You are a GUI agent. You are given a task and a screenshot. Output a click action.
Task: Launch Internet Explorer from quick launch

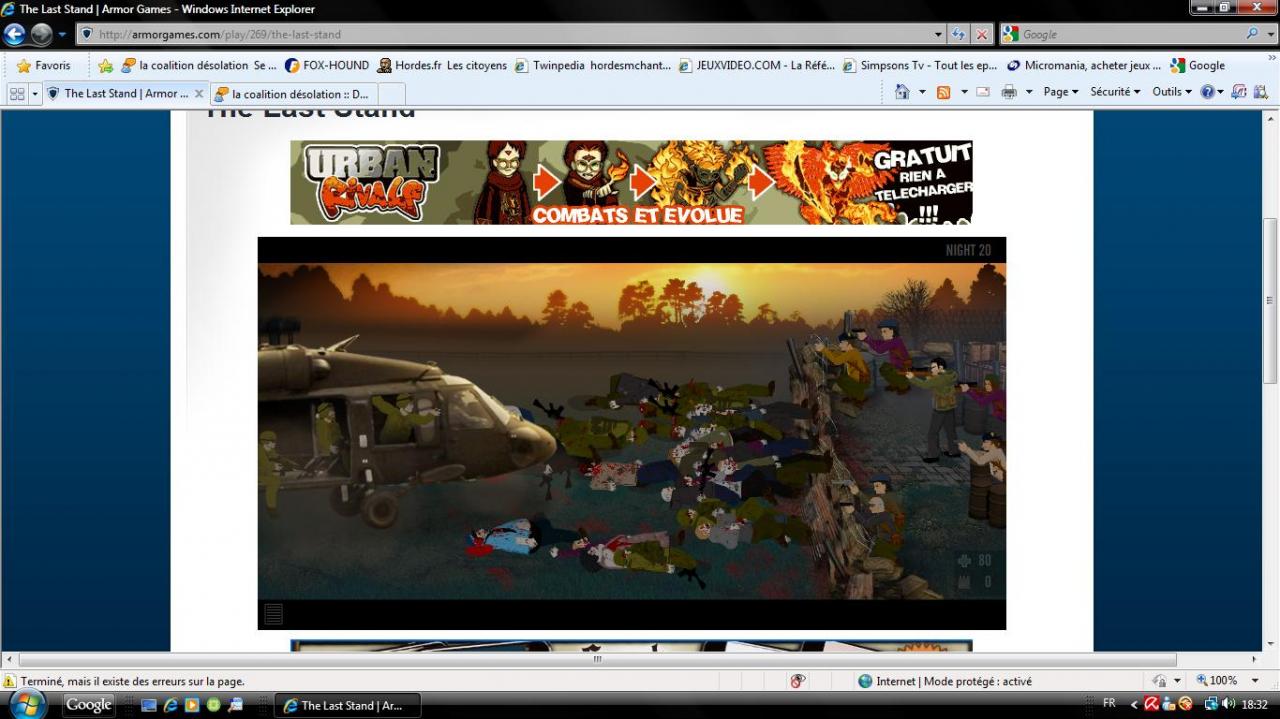click(171, 705)
